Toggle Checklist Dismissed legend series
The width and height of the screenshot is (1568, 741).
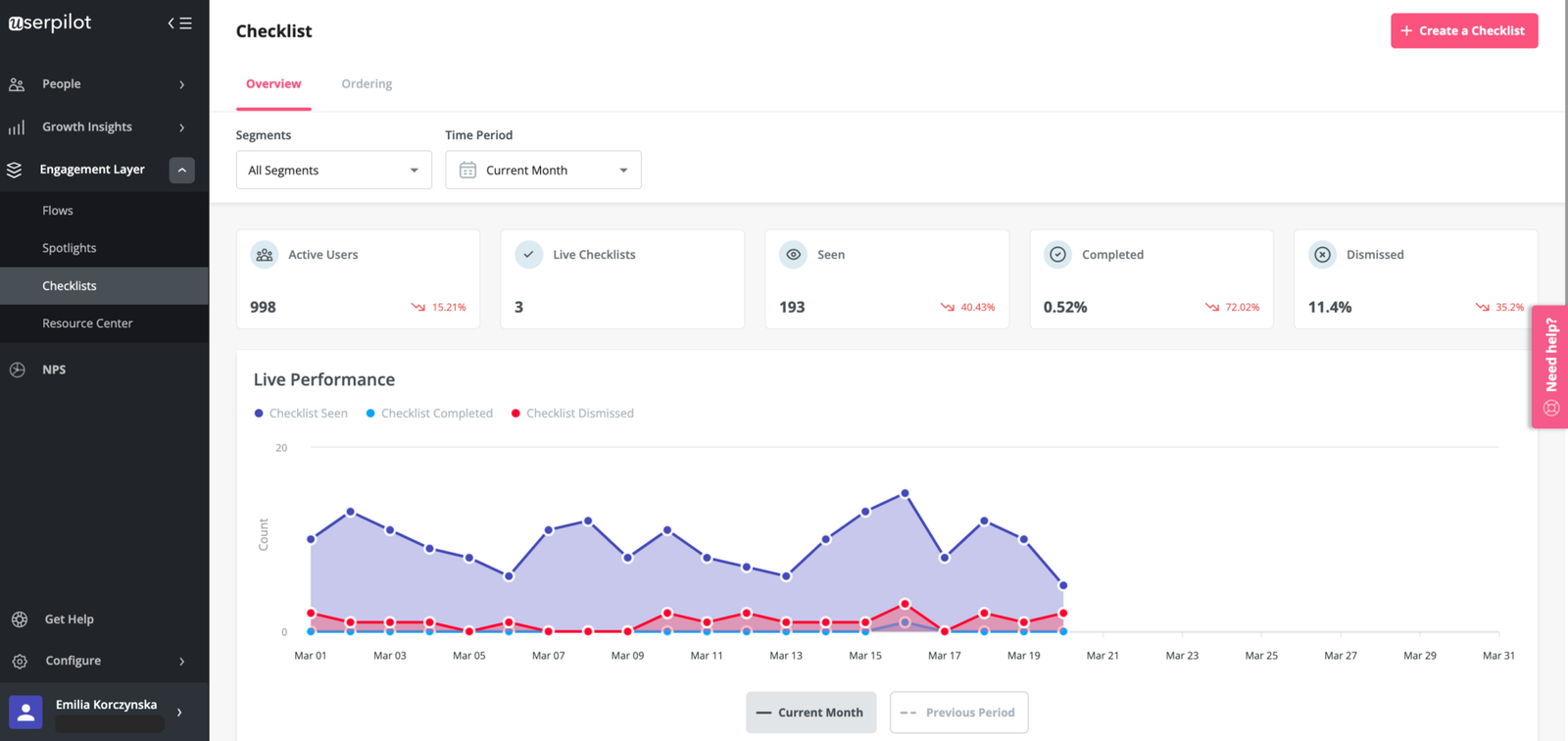click(572, 414)
